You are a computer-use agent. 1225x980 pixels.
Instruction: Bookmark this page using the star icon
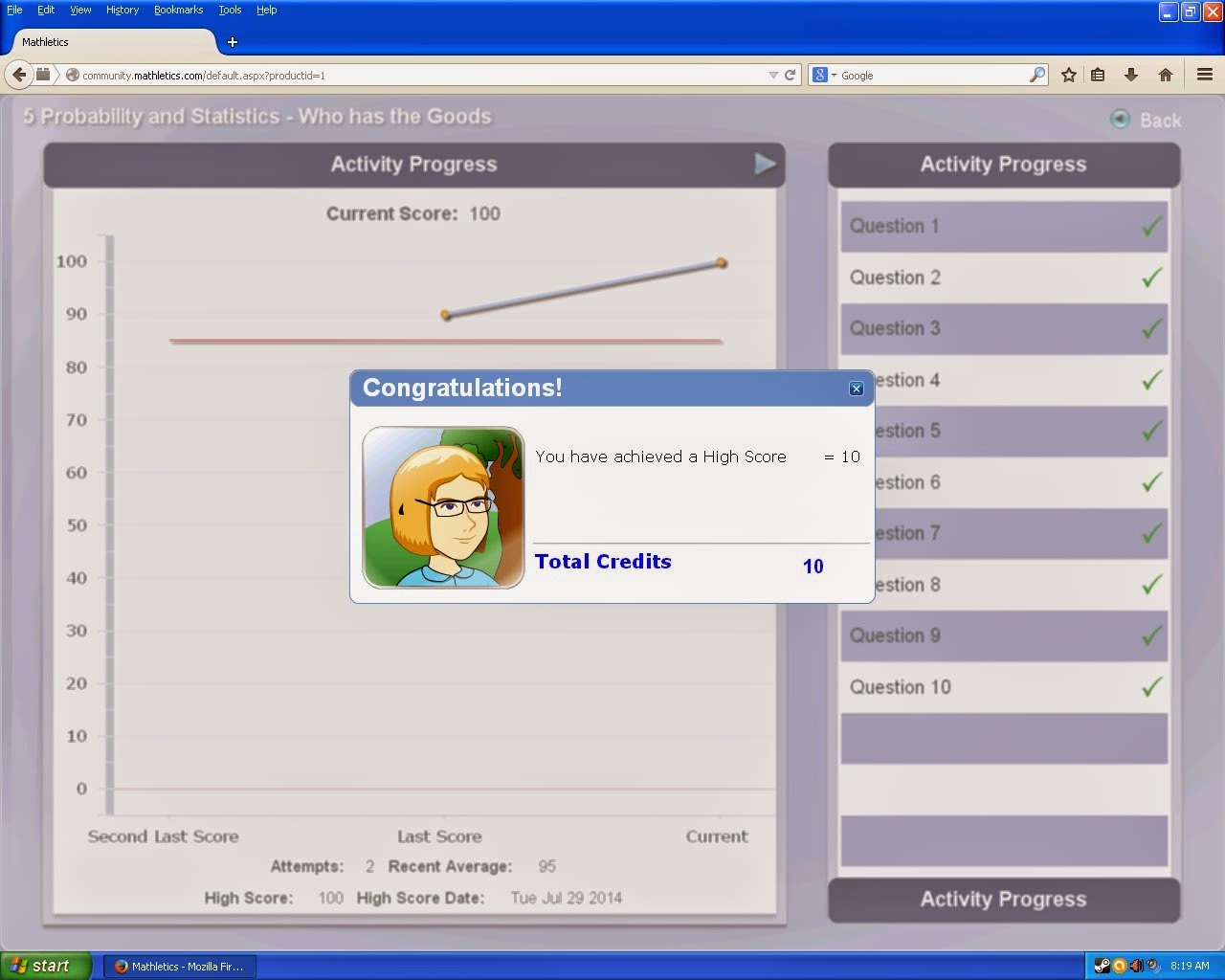coord(1068,74)
